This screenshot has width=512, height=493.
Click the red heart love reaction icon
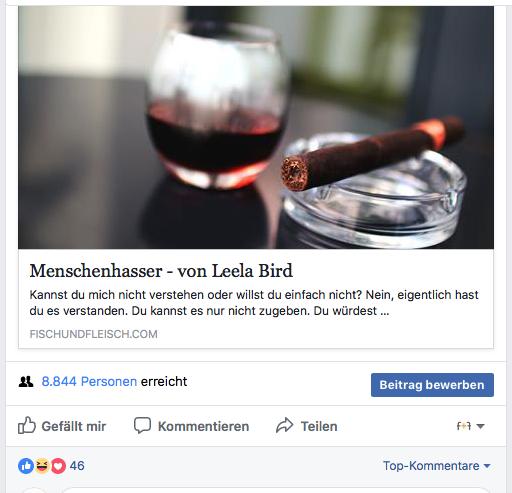click(58, 466)
